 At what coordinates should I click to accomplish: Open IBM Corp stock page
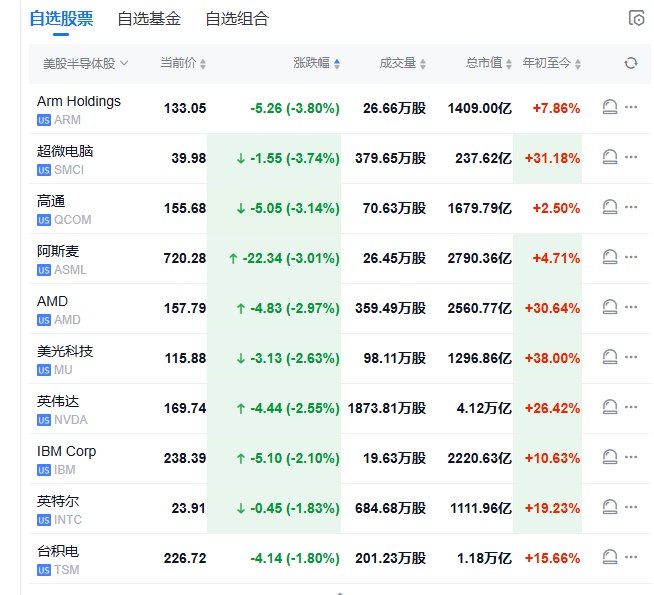[x=66, y=451]
